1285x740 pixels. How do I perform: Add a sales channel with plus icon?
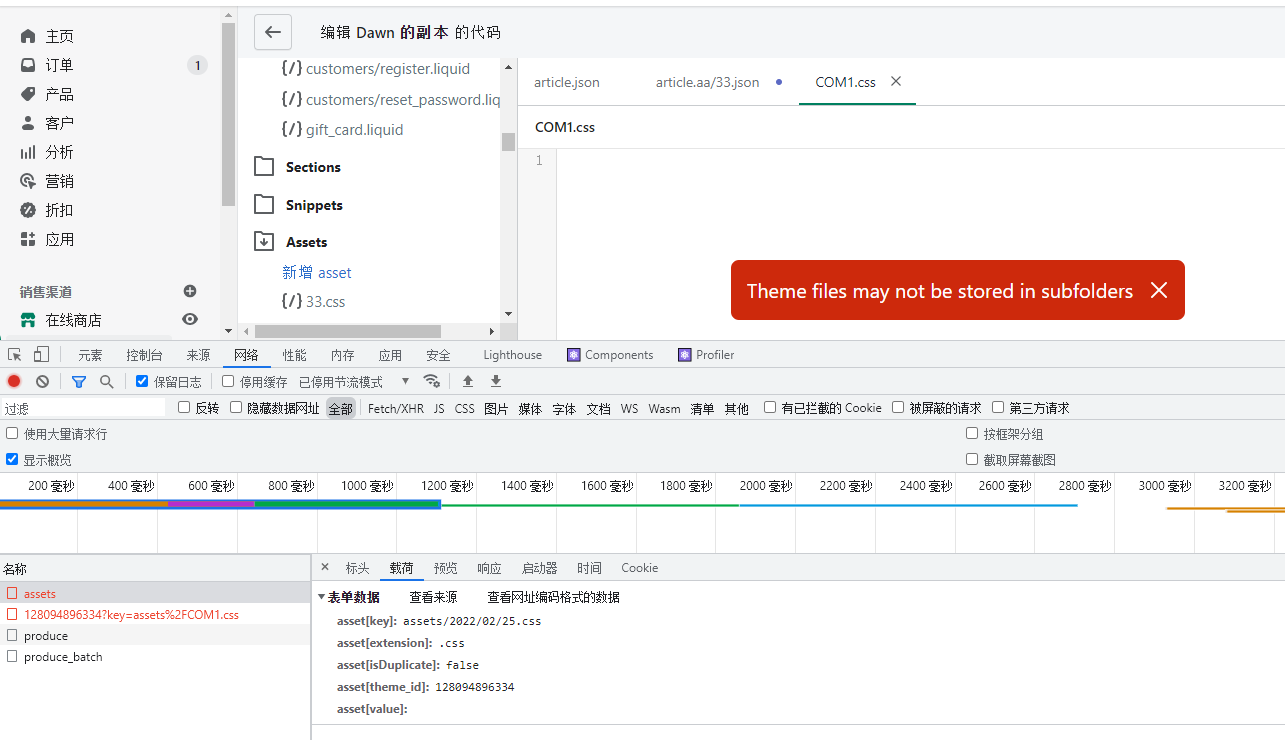[x=190, y=291]
